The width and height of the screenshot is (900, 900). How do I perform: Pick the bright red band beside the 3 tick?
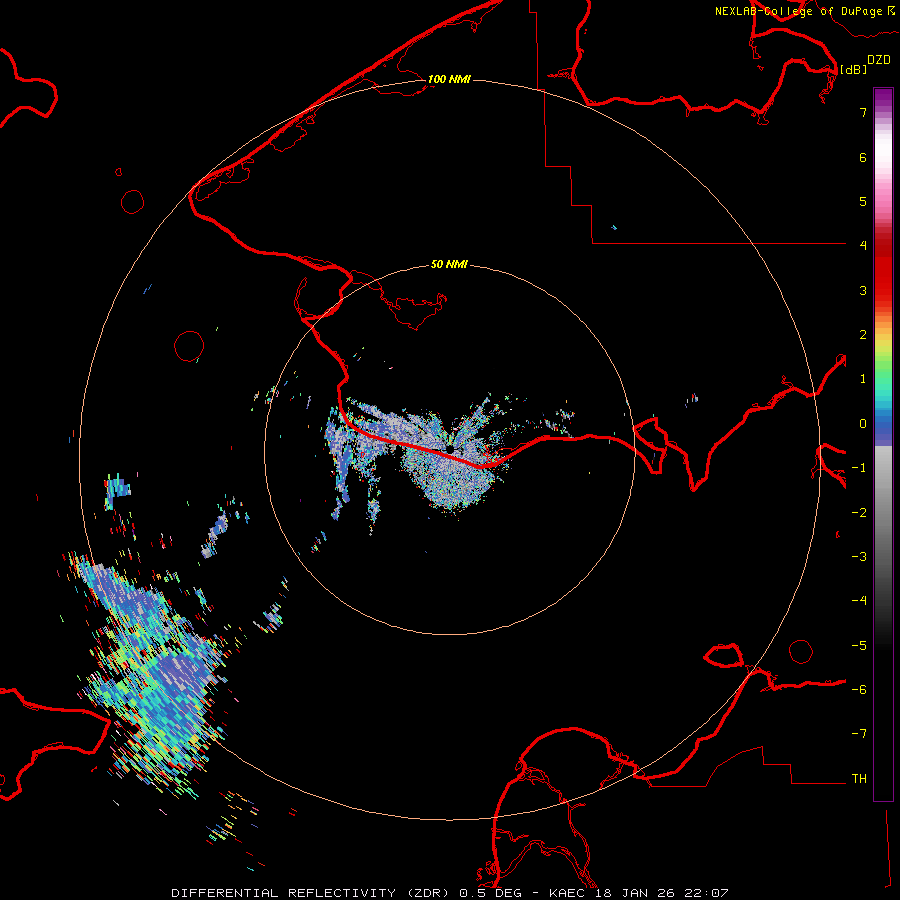[x=883, y=290]
